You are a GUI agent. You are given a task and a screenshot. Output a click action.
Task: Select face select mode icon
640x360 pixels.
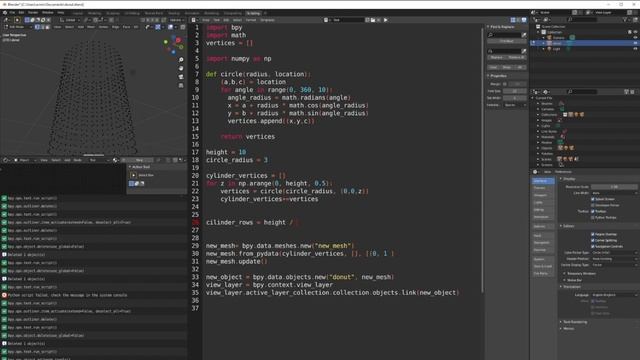(47, 27)
